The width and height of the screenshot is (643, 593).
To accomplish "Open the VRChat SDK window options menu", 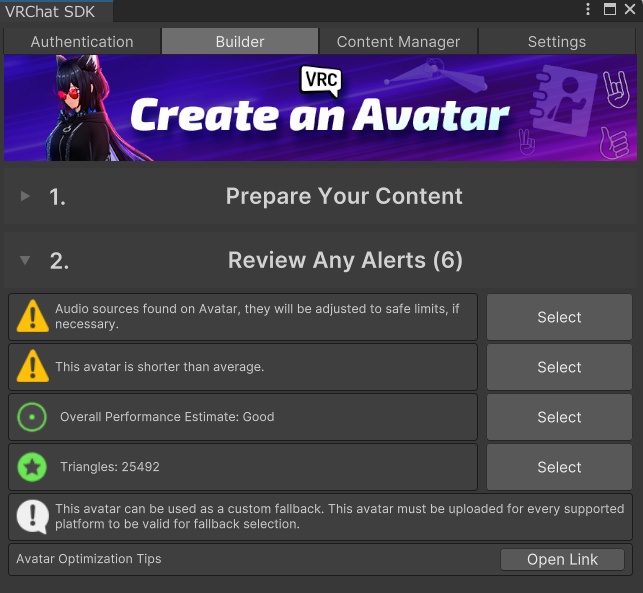I will pos(588,9).
